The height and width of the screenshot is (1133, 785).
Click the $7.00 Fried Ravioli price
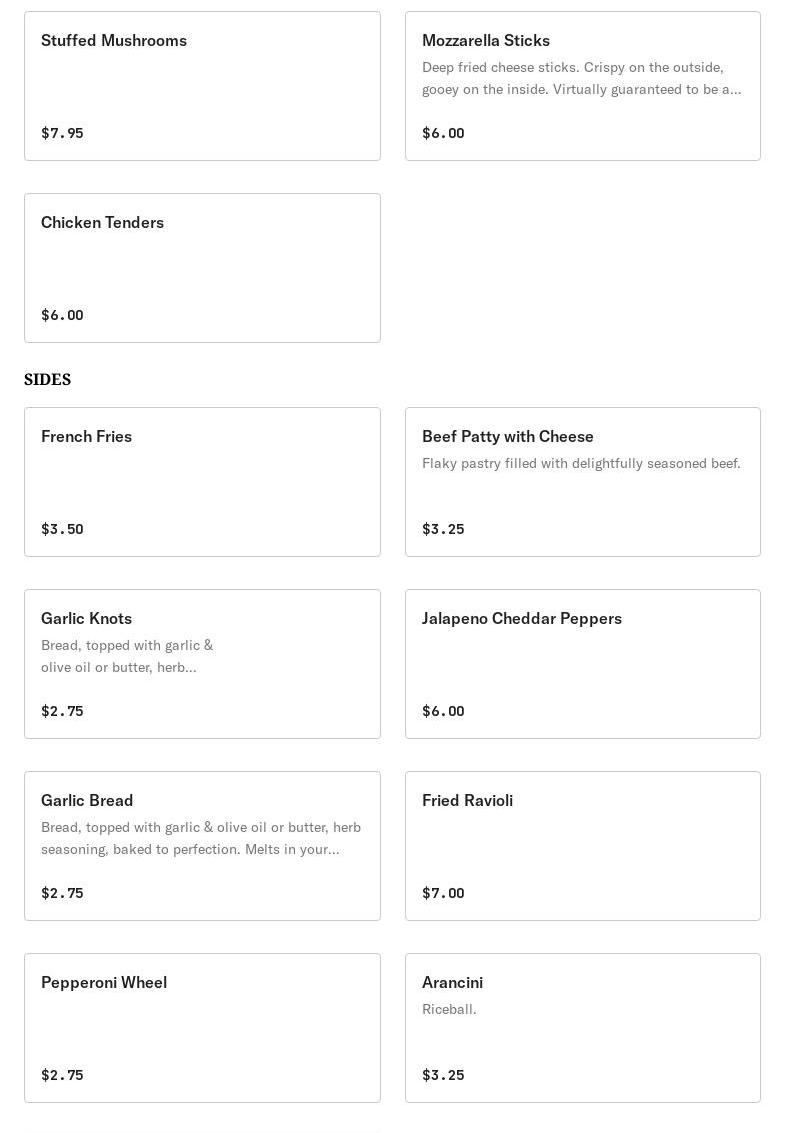pyautogui.click(x=443, y=893)
